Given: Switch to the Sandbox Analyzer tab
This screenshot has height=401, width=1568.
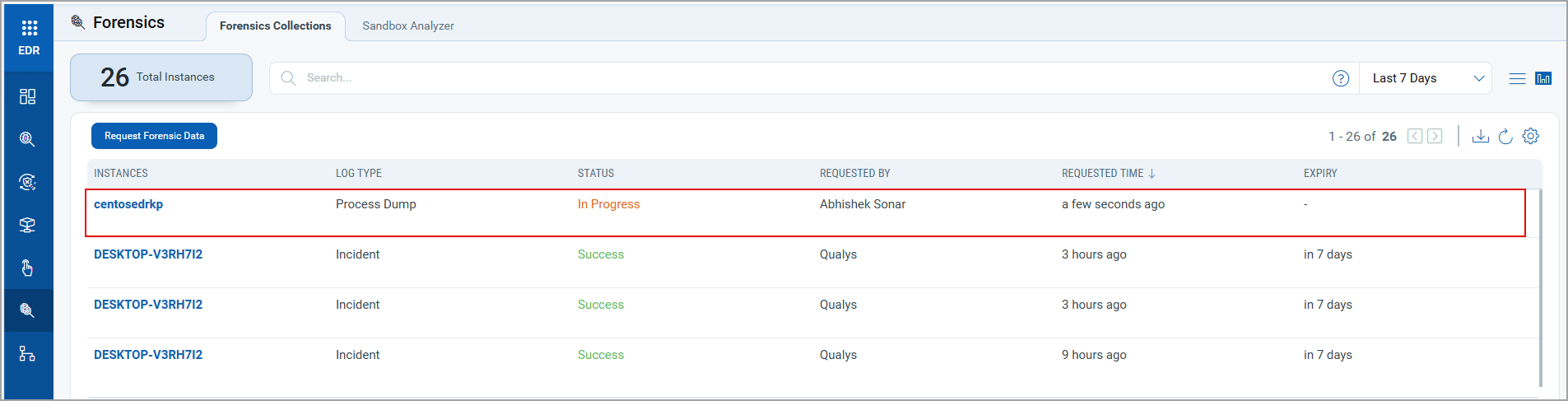Looking at the screenshot, I should (407, 26).
